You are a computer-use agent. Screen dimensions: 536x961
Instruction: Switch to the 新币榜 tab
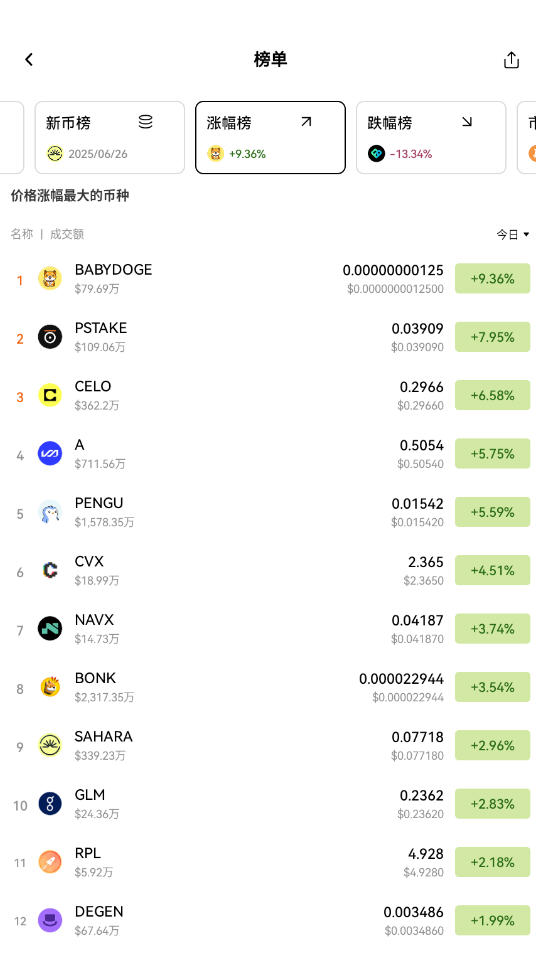point(110,137)
